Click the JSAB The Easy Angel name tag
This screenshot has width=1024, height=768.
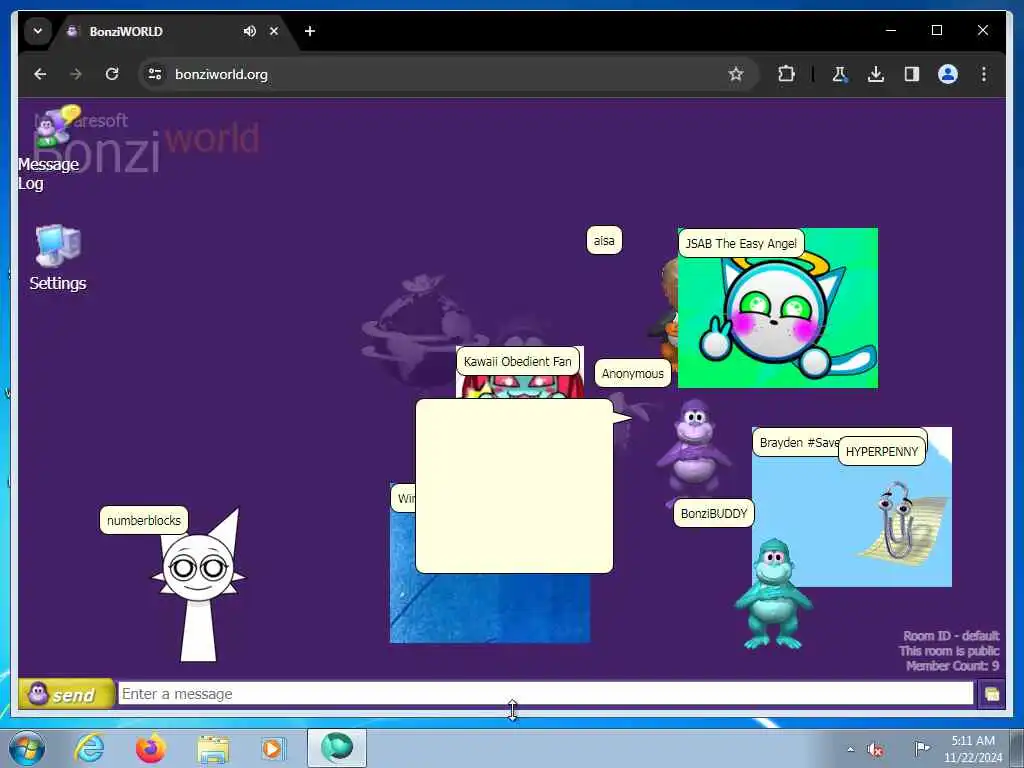741,244
